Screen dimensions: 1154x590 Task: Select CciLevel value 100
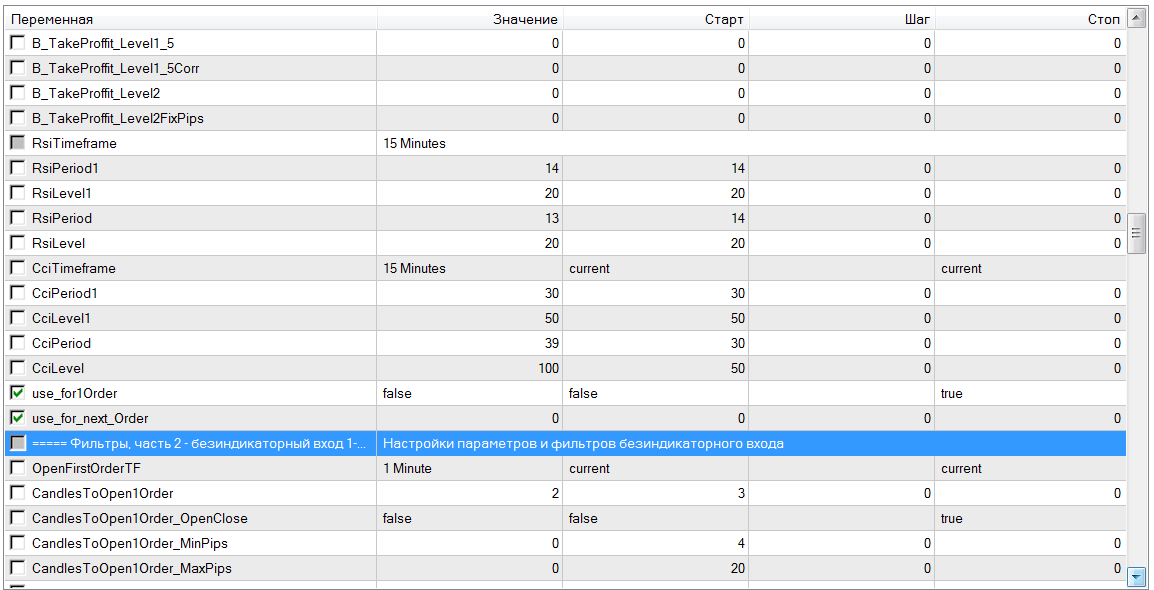tap(548, 369)
